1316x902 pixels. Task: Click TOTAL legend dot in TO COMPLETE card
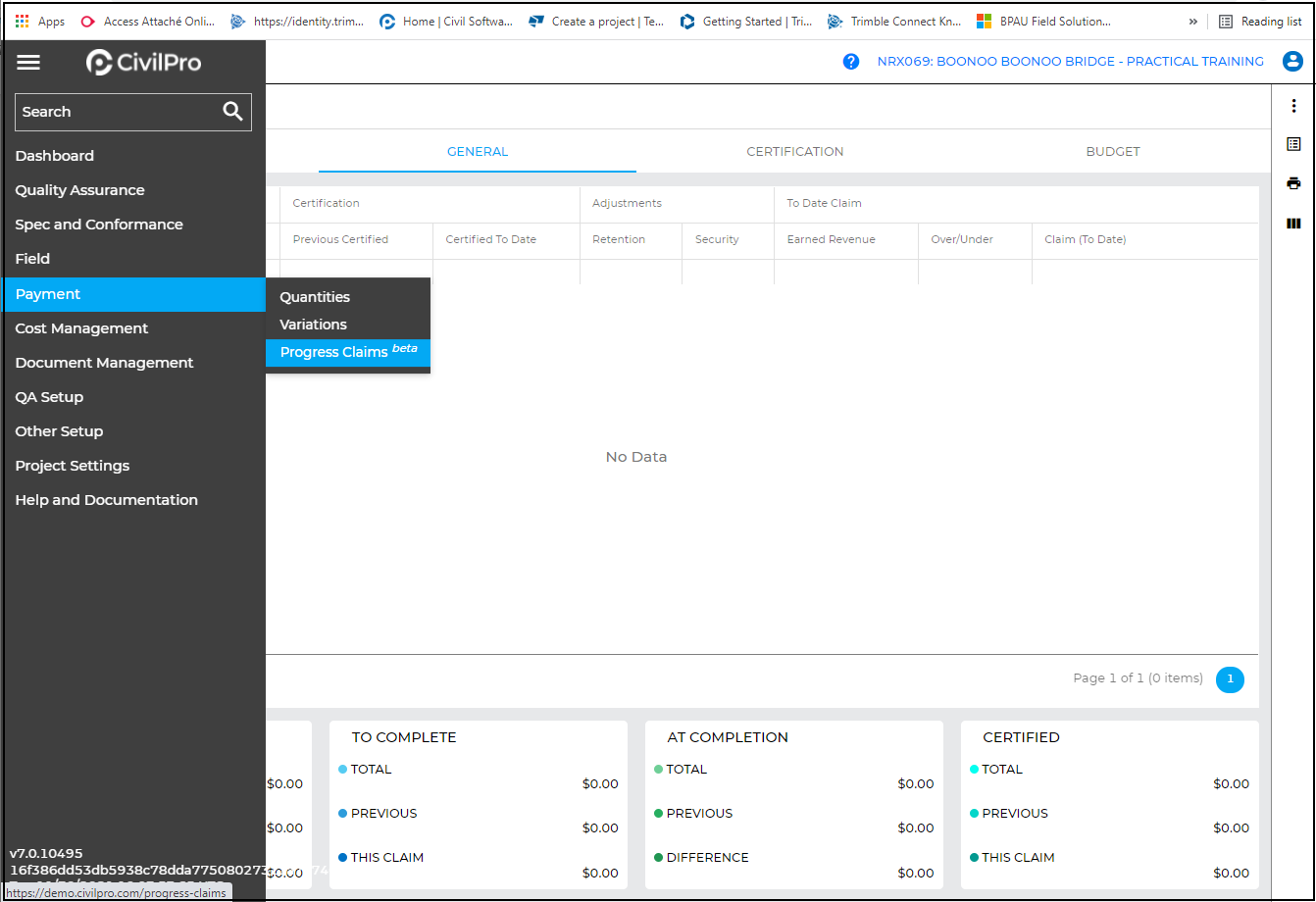coord(343,770)
